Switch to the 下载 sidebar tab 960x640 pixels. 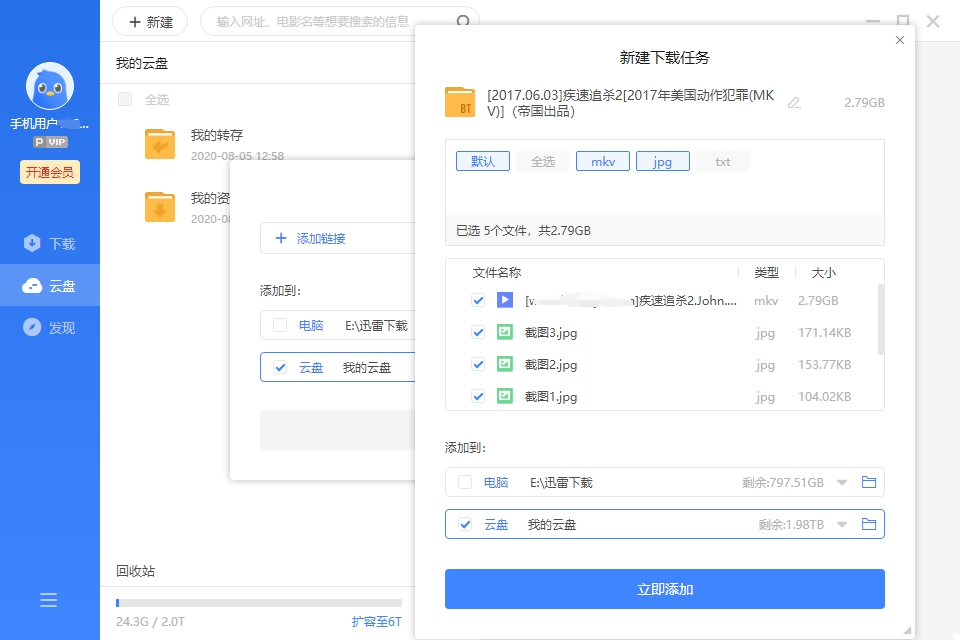point(50,244)
